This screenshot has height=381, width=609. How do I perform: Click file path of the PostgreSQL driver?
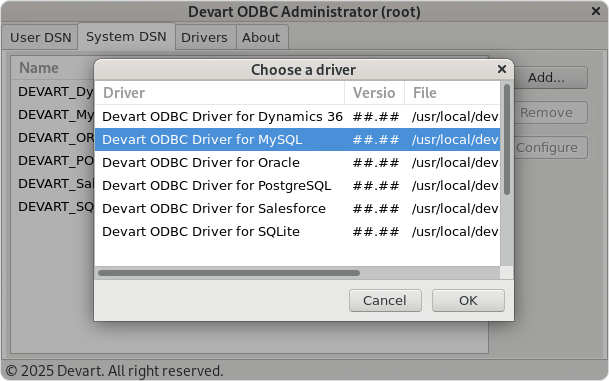click(x=455, y=185)
